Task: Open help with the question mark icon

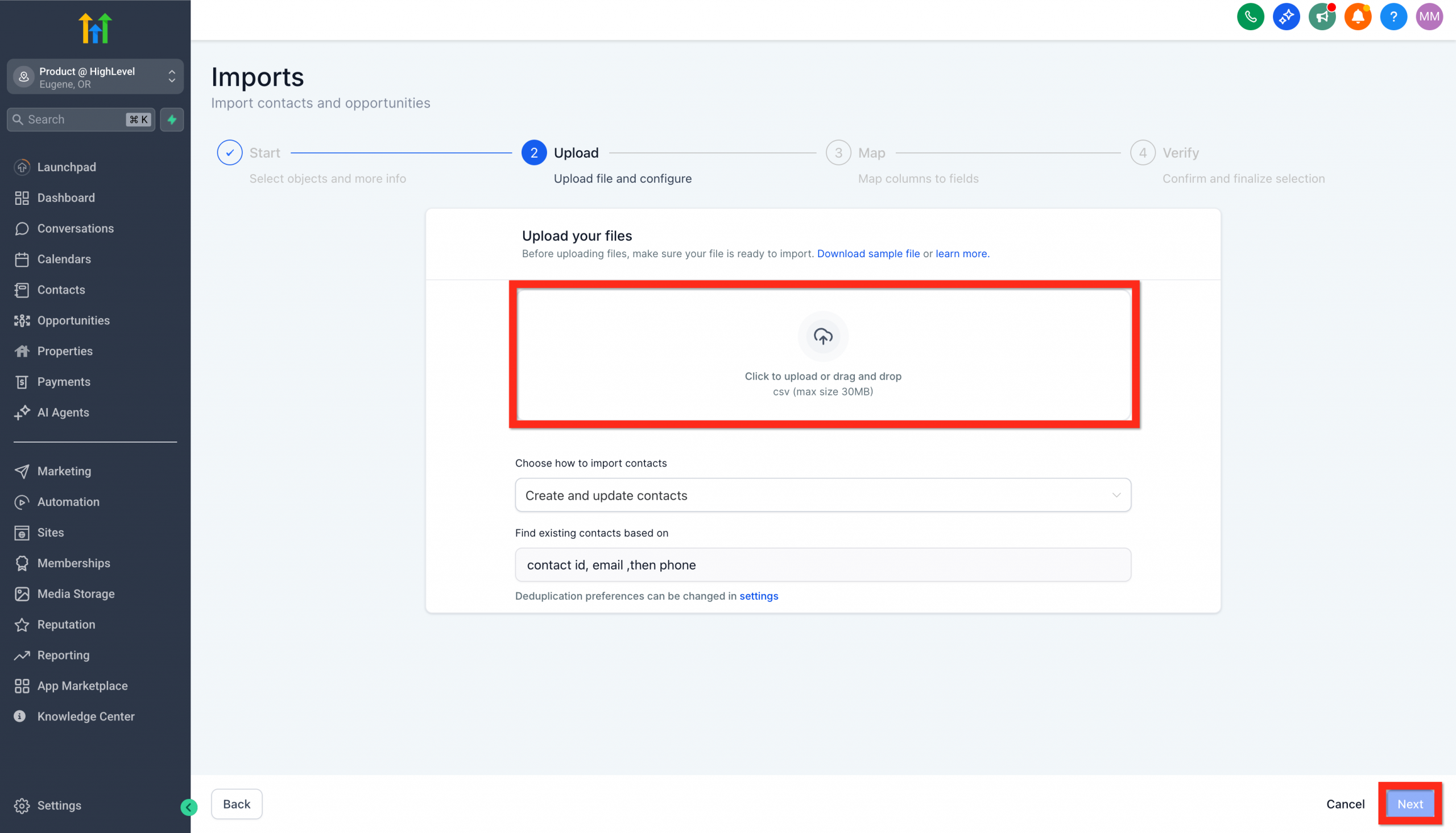Action: 1393,17
